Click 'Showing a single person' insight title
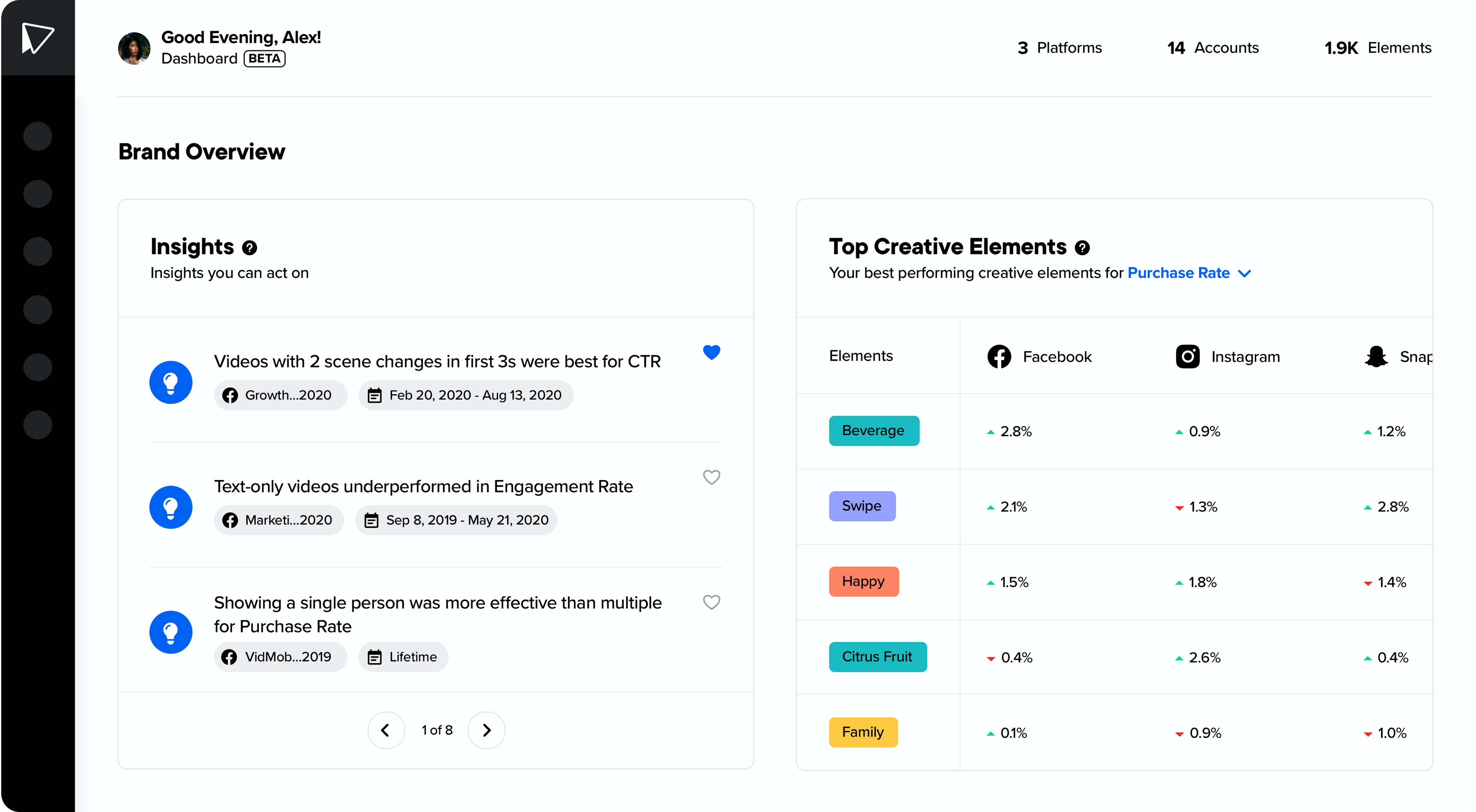This screenshot has height=812, width=1476. 438,615
